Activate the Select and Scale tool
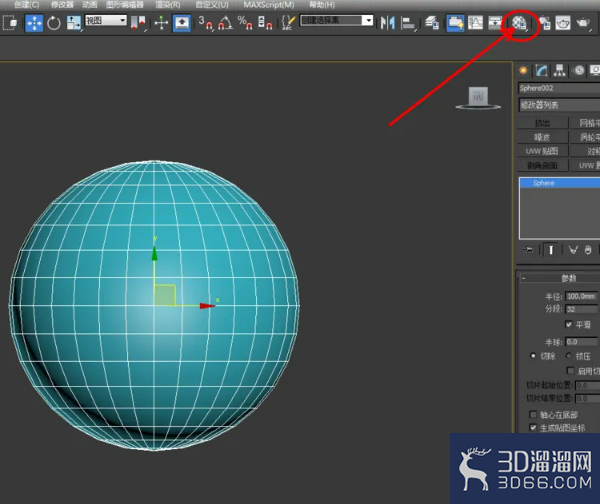 pyautogui.click(x=73, y=23)
